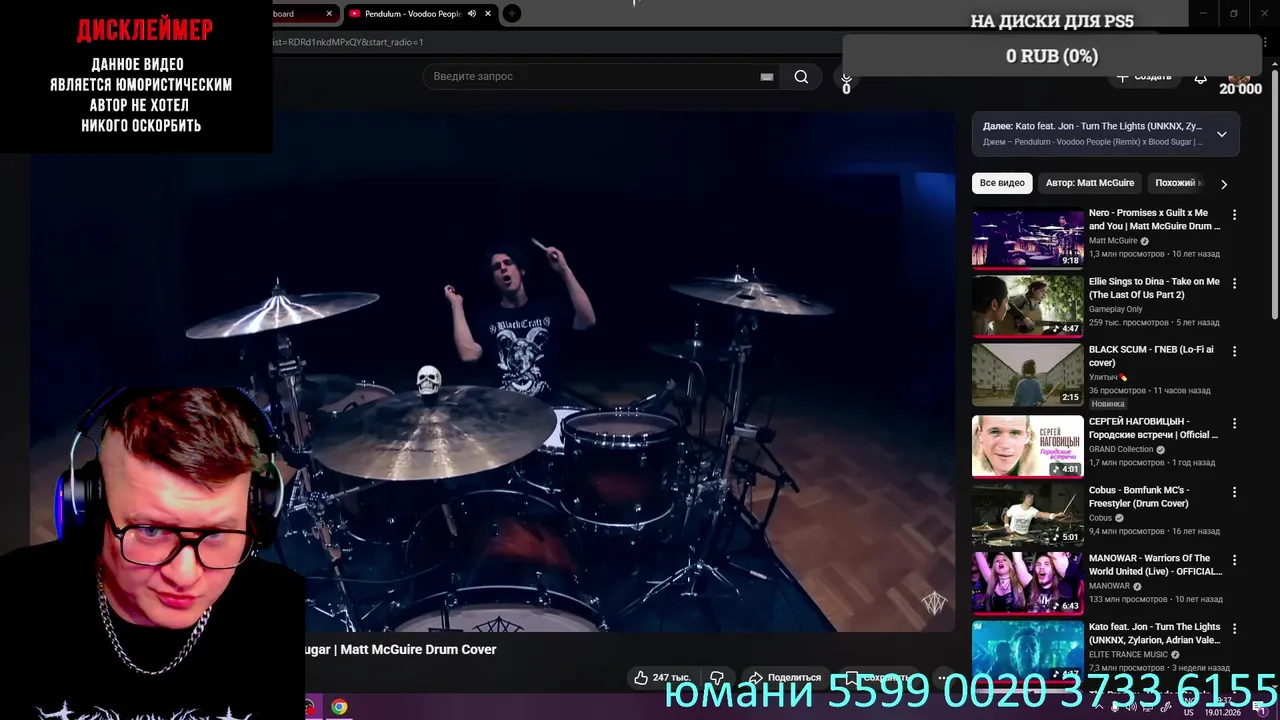Image resolution: width=1280 pixels, height=720 pixels.
Task: Click the Сохранить save button
Action: [x=877, y=678]
